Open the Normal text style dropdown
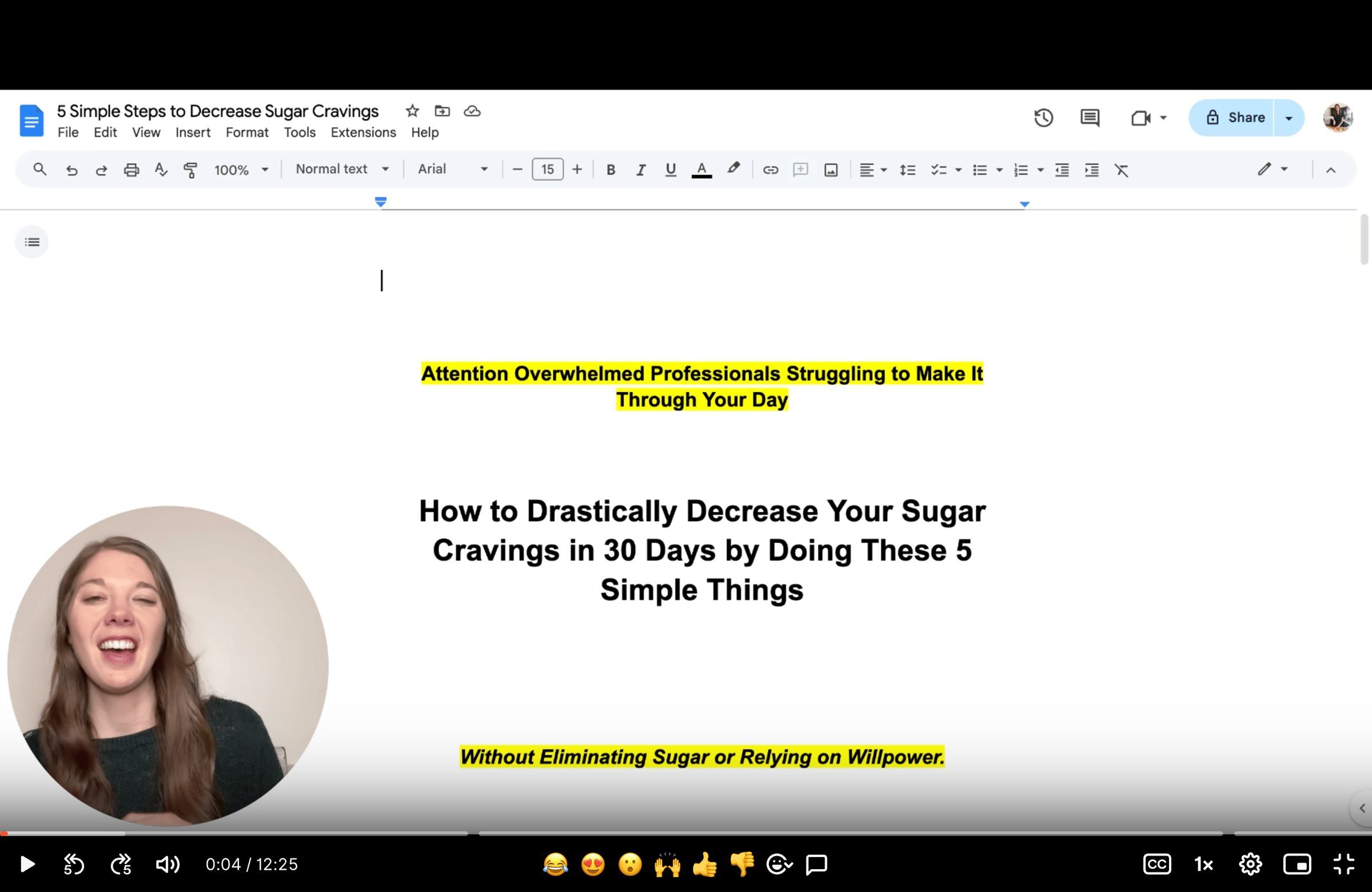The height and width of the screenshot is (892, 1372). [342, 169]
